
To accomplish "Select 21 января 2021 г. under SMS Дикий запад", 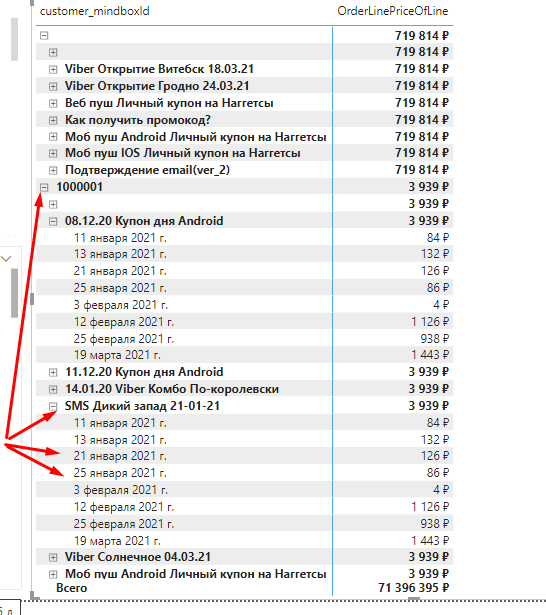I will pos(120,456).
